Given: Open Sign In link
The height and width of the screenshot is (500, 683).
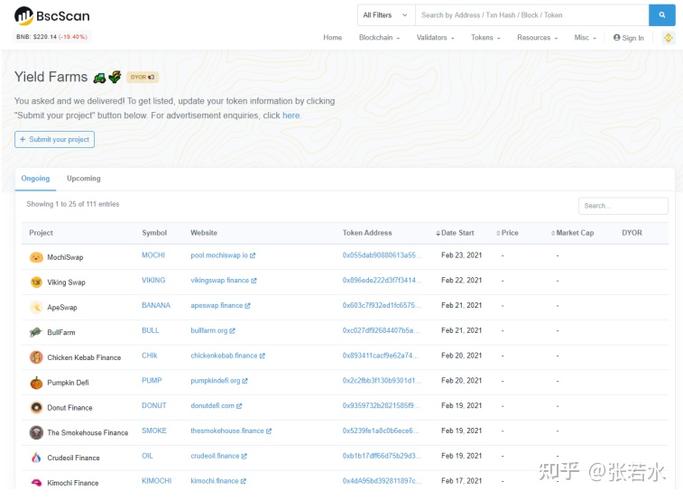Looking at the screenshot, I should pyautogui.click(x=629, y=38).
